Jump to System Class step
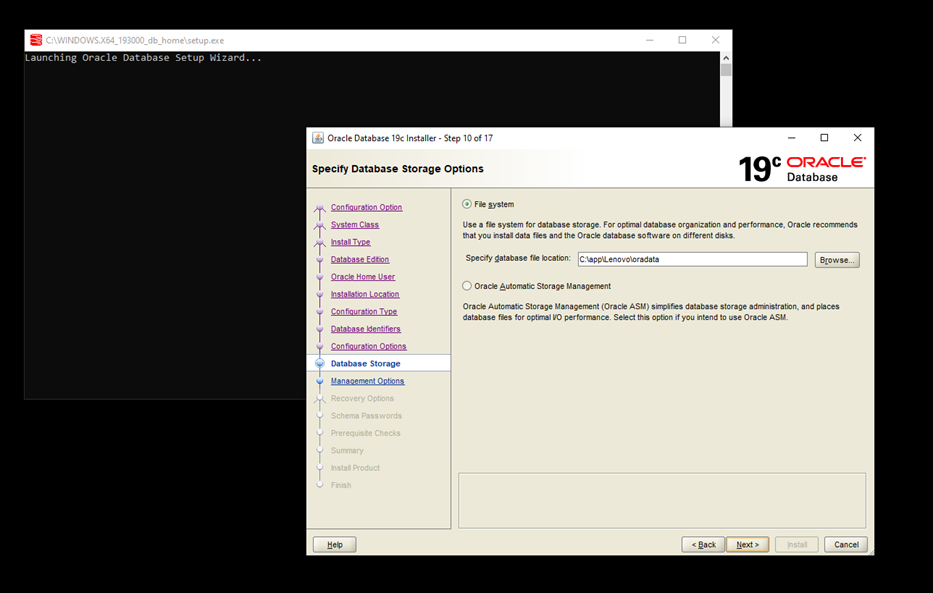 355,224
